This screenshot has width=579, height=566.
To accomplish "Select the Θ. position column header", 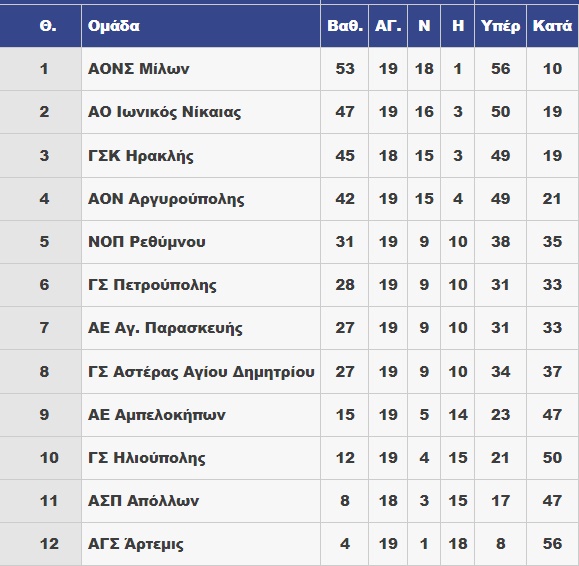I will 48,26.
